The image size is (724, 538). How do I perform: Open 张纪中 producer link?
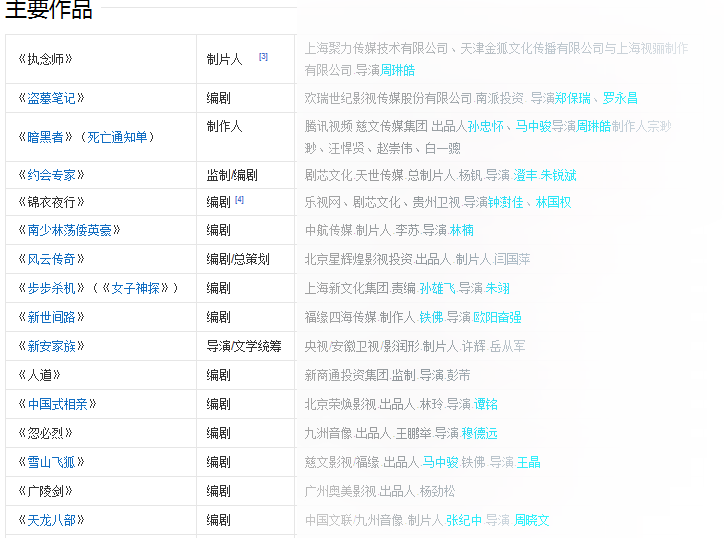(464, 520)
